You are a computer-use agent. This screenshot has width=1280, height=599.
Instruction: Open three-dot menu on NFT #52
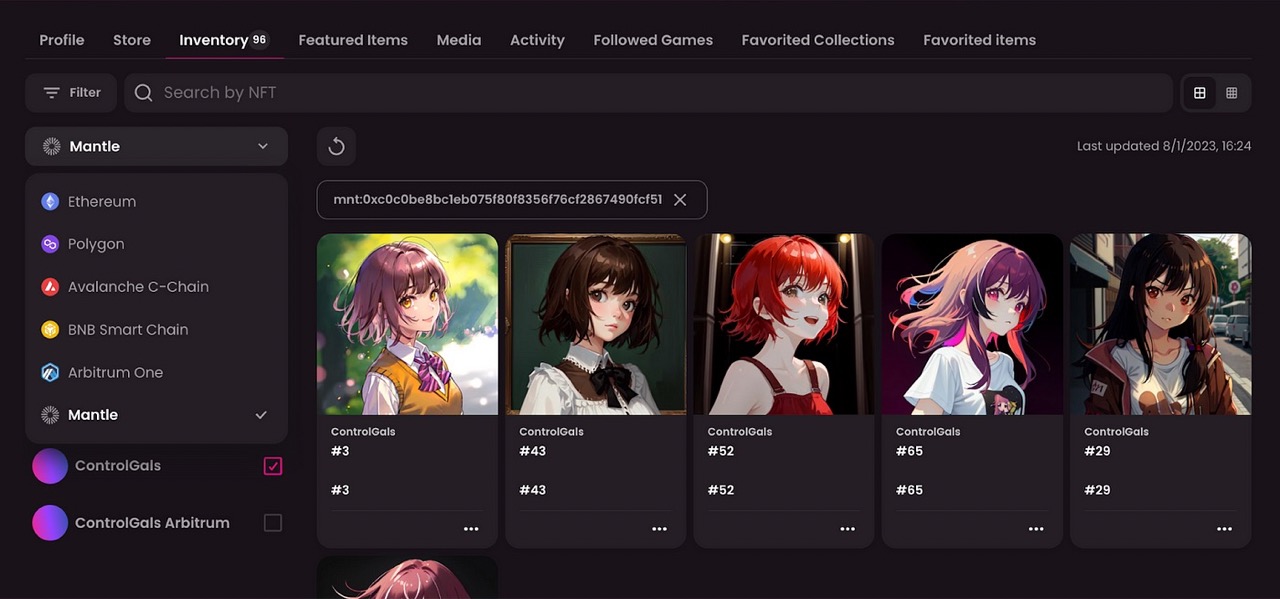pyautogui.click(x=847, y=529)
